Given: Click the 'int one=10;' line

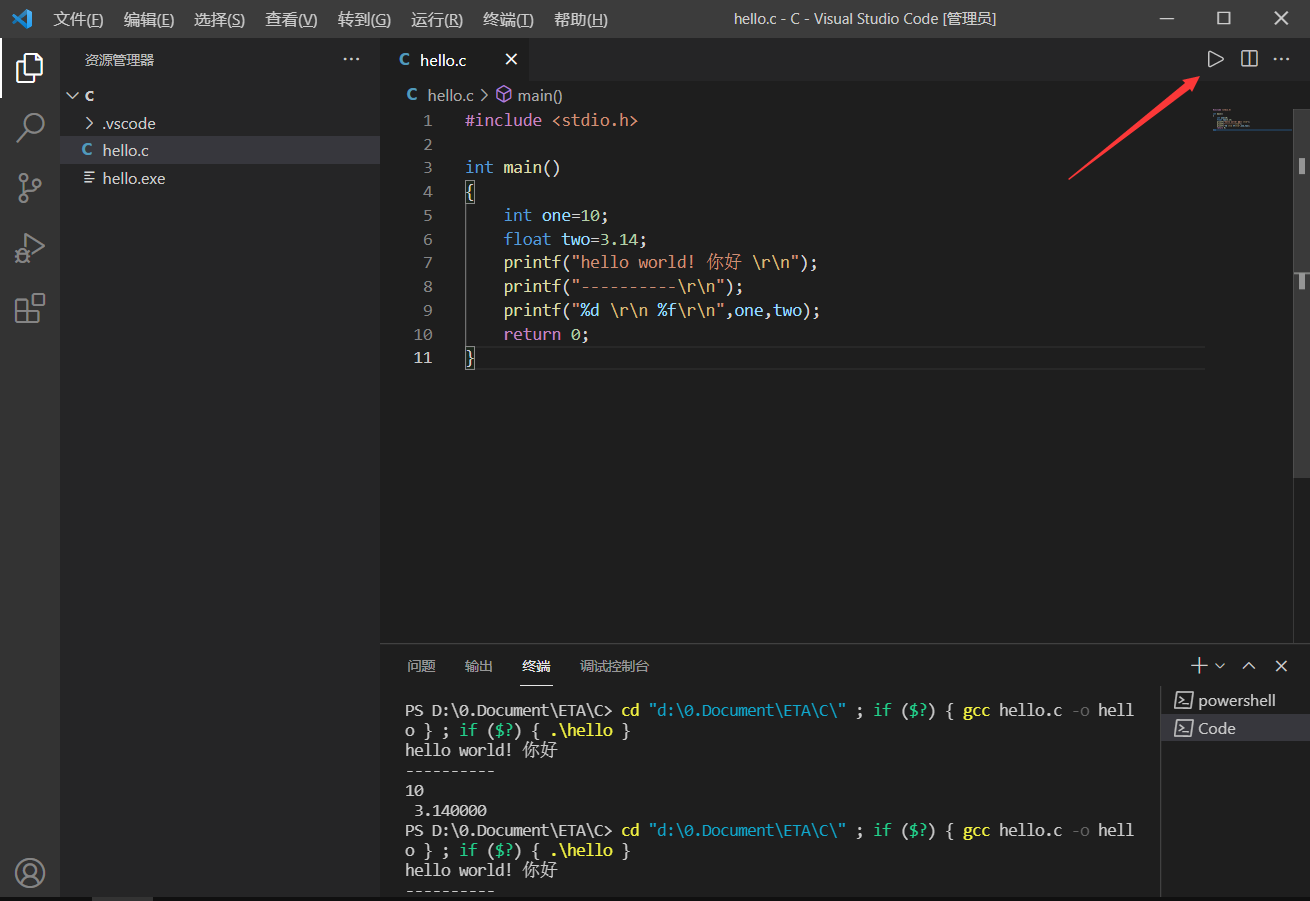Looking at the screenshot, I should click(x=556, y=215).
